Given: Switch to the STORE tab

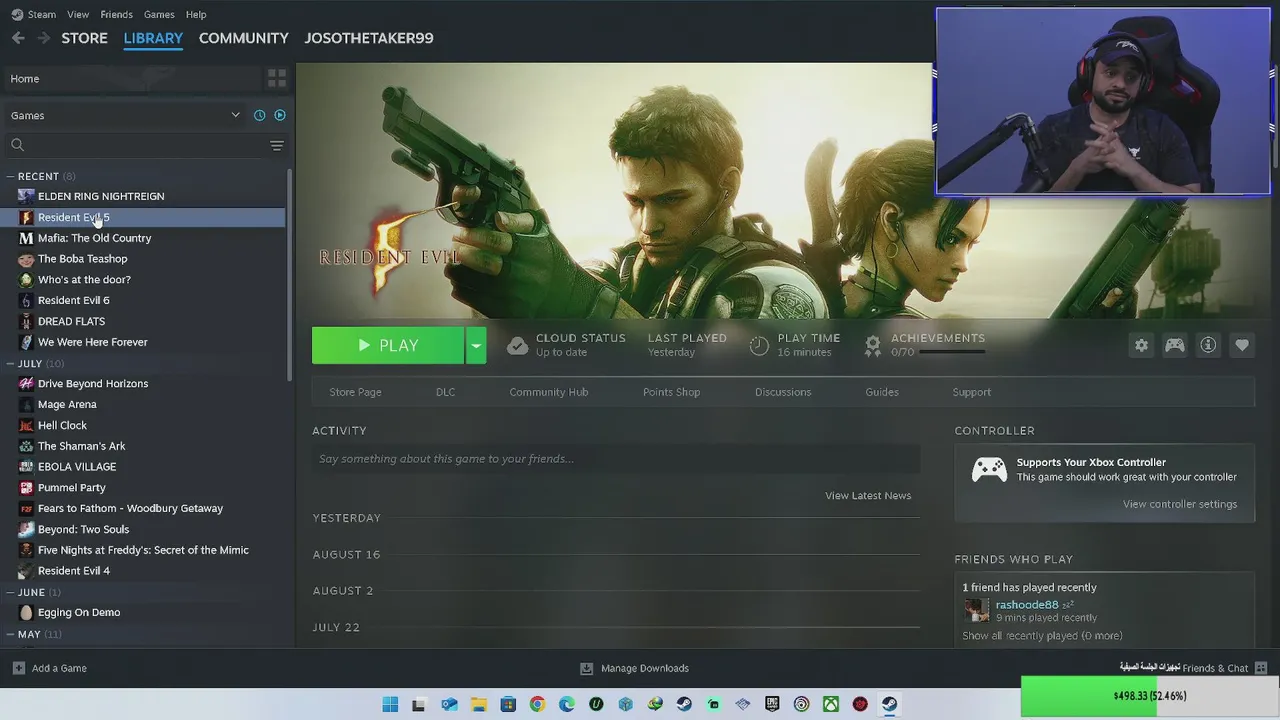Looking at the screenshot, I should point(84,38).
